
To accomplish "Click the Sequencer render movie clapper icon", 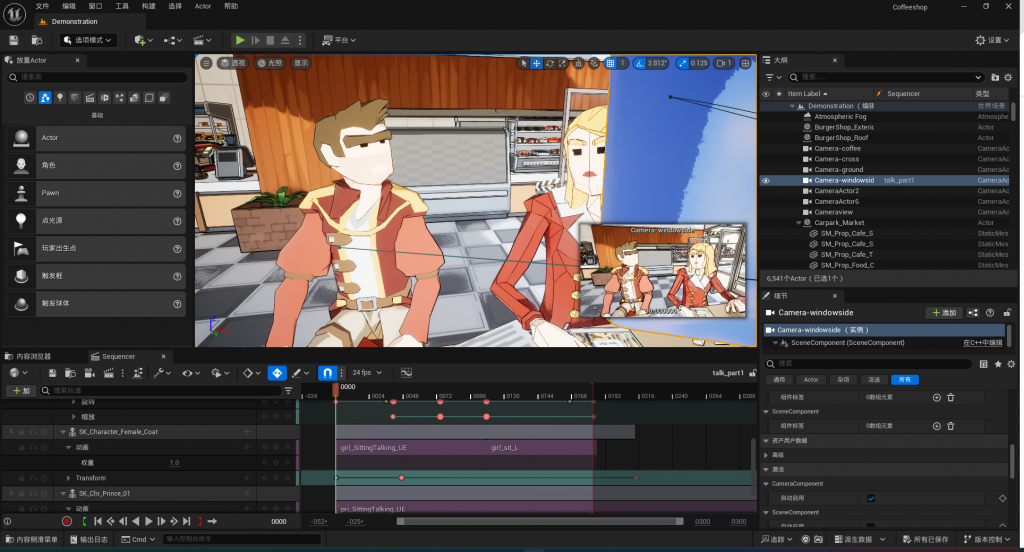I will click(x=108, y=373).
